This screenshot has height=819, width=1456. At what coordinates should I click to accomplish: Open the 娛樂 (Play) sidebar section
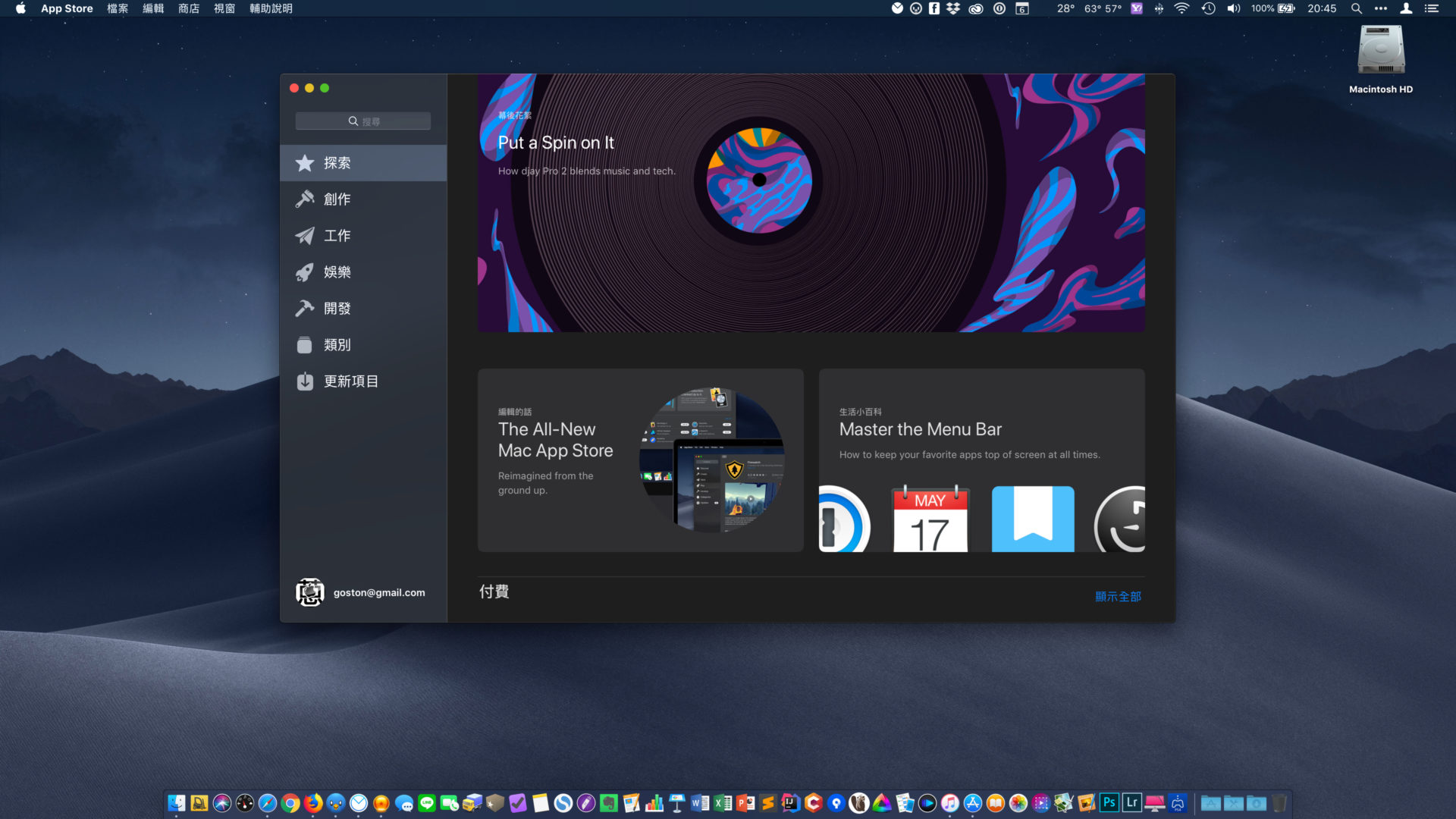click(x=363, y=272)
